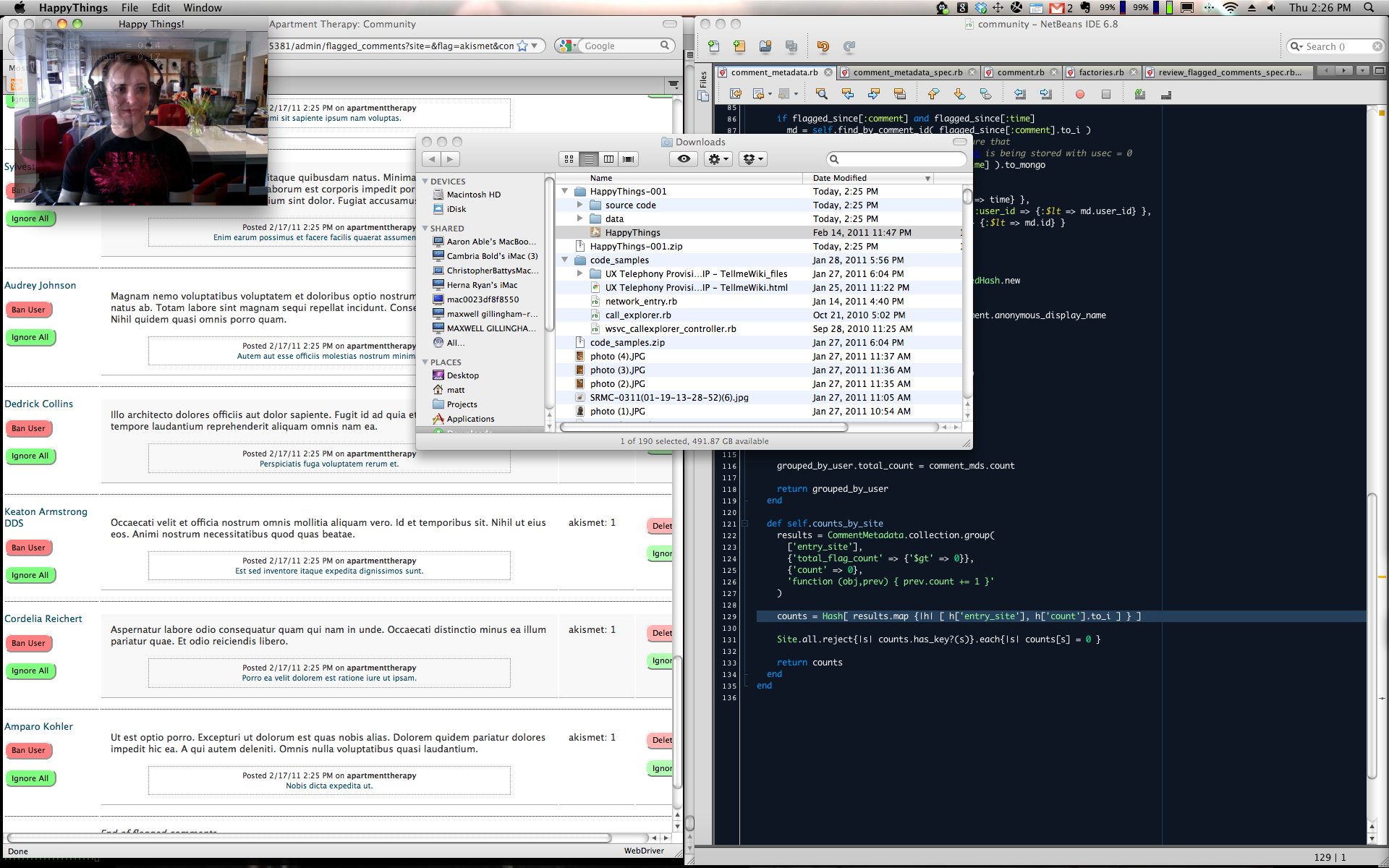This screenshot has height=868, width=1389.
Task: Open the Finder Action gear dropdown
Action: (x=718, y=159)
